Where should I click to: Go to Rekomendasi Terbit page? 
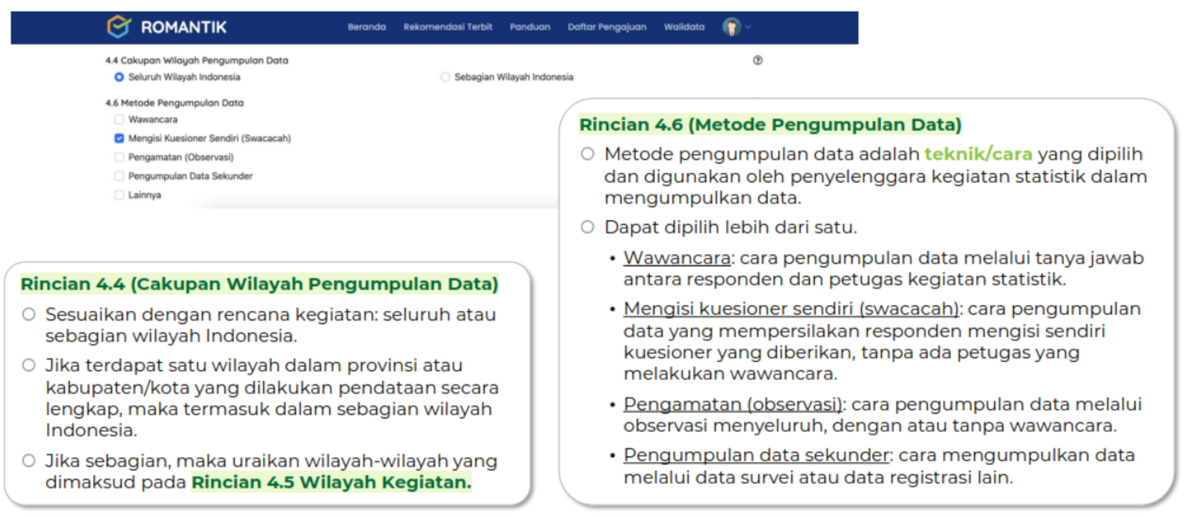(x=447, y=27)
